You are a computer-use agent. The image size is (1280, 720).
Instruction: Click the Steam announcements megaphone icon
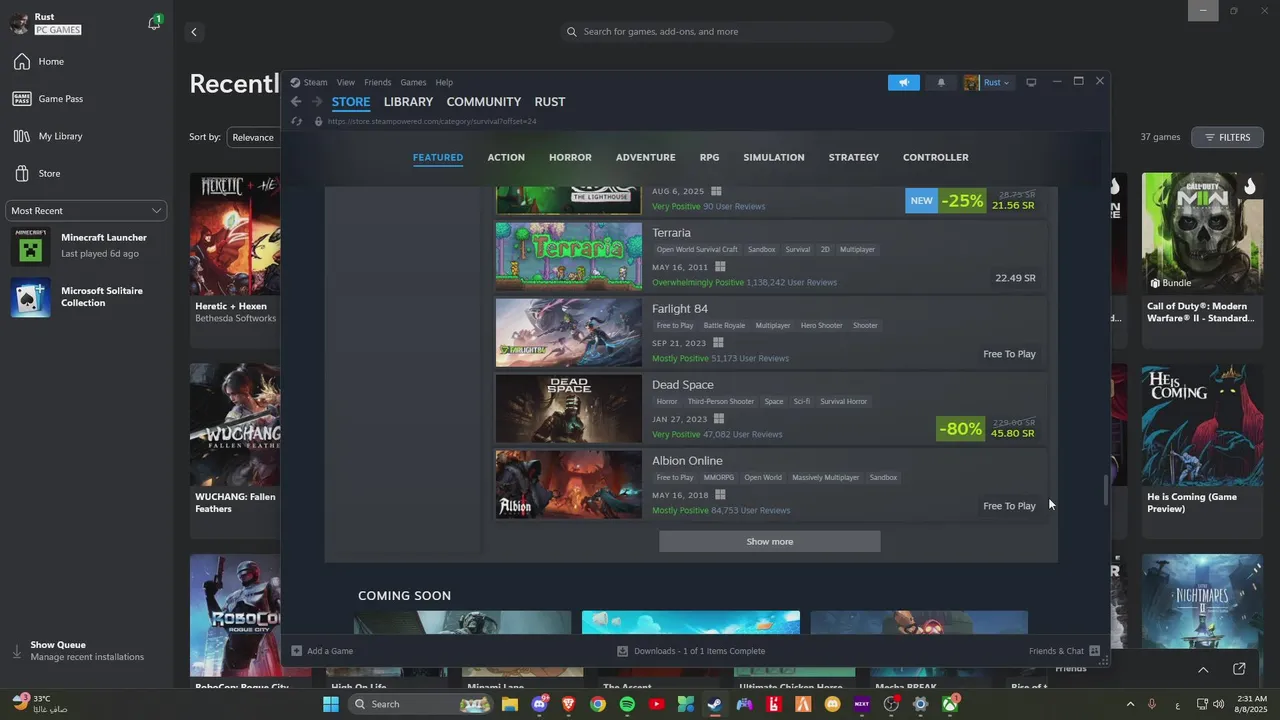pos(904,82)
